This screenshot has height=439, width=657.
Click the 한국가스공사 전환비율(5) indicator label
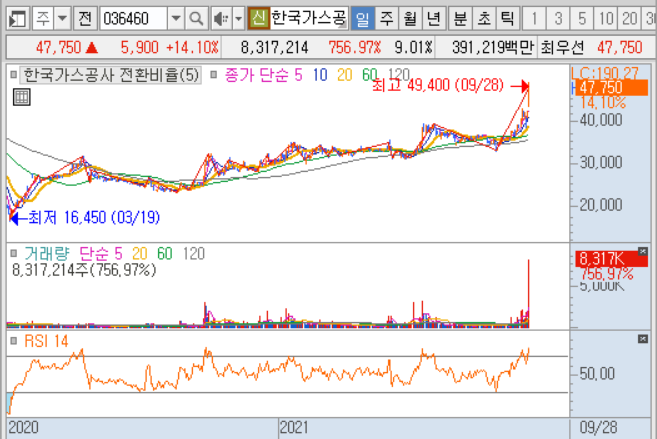(111, 75)
